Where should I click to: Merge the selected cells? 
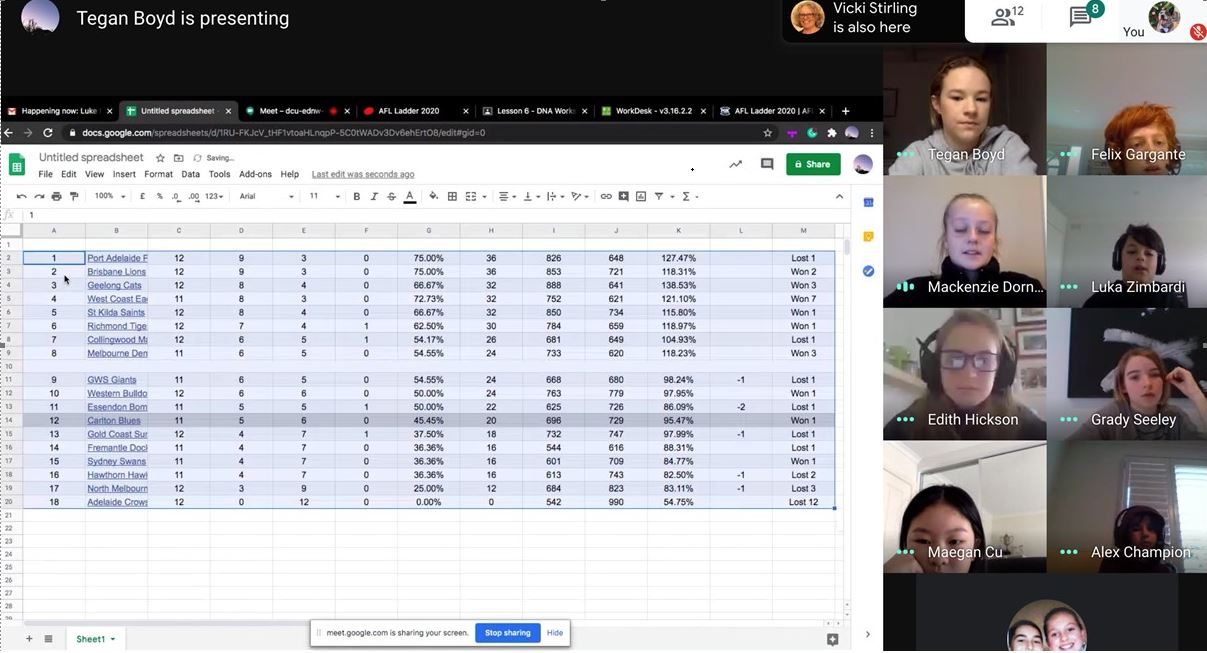470,196
